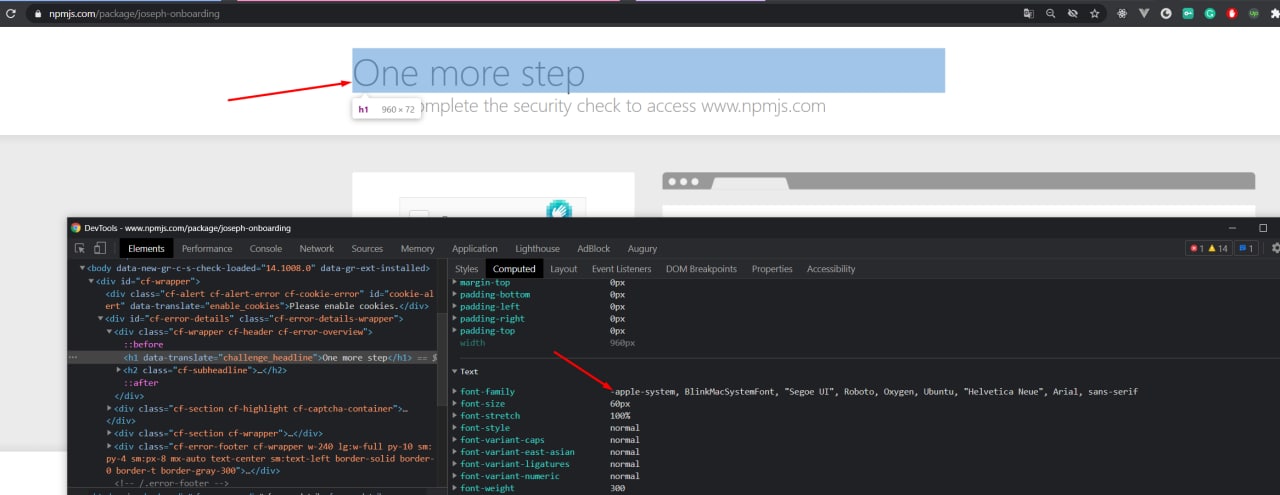
Task: Open the Performance panel tab
Action: click(207, 248)
